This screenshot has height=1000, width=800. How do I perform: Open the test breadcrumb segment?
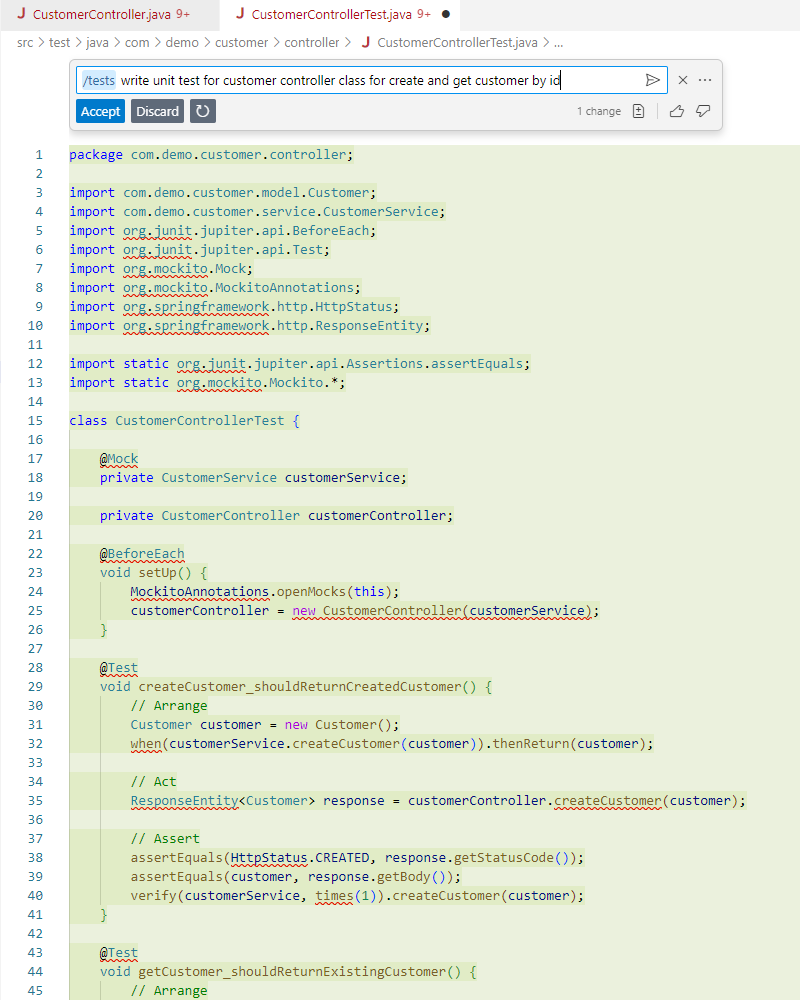coord(59,43)
